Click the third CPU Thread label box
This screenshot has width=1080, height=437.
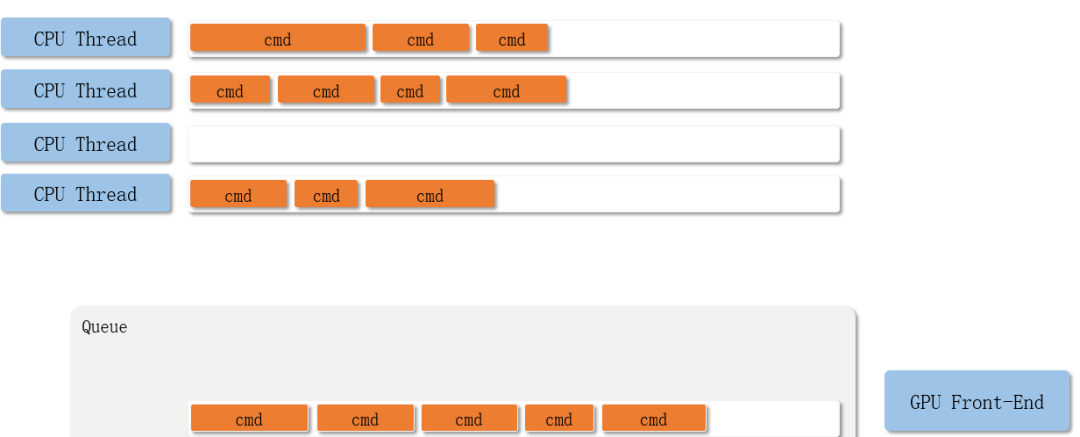pyautogui.click(x=85, y=144)
